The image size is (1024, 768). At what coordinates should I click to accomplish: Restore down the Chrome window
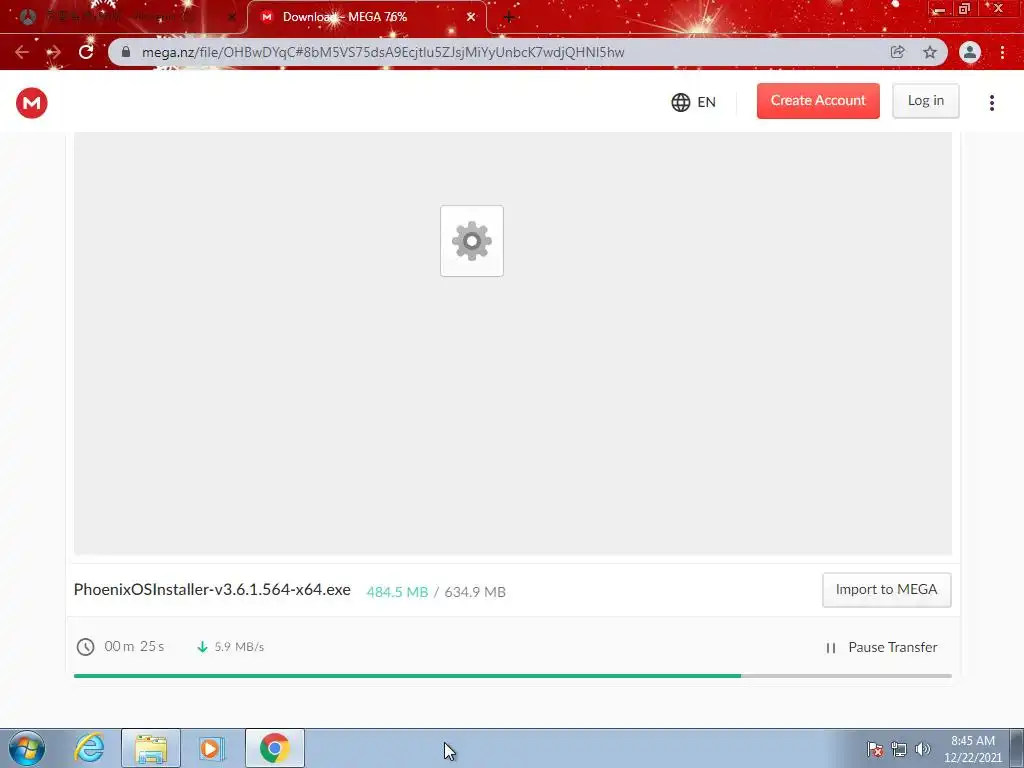(x=965, y=8)
